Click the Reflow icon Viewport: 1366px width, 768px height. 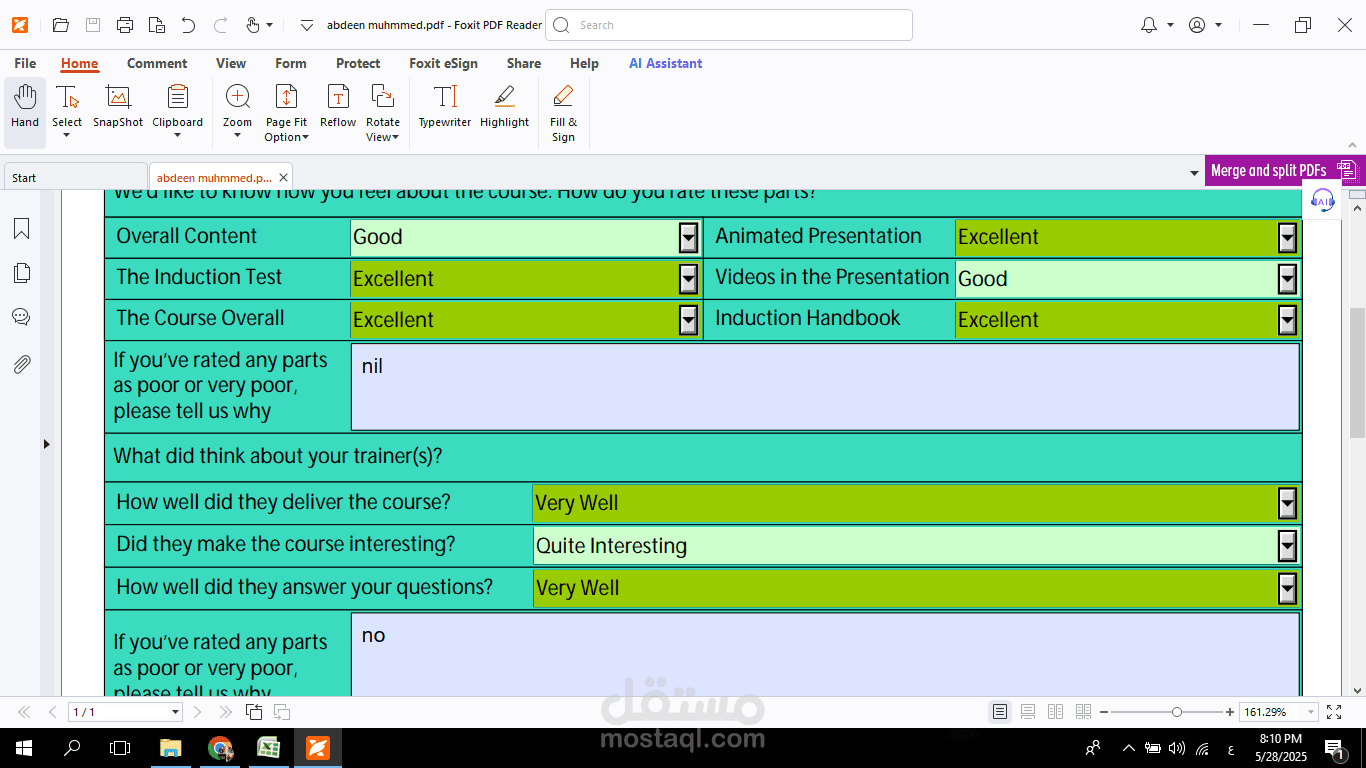pos(338,107)
